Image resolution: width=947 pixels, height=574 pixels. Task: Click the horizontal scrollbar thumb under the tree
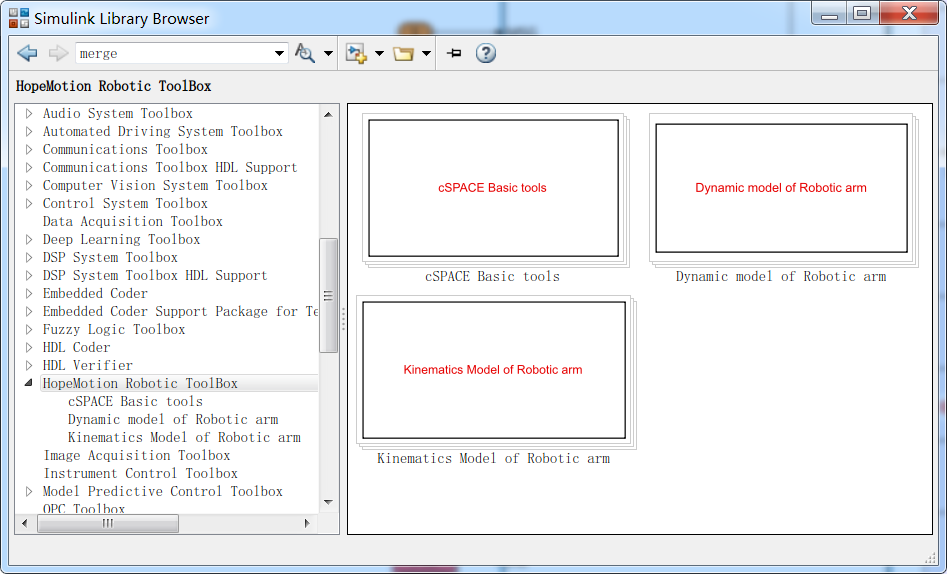point(108,523)
